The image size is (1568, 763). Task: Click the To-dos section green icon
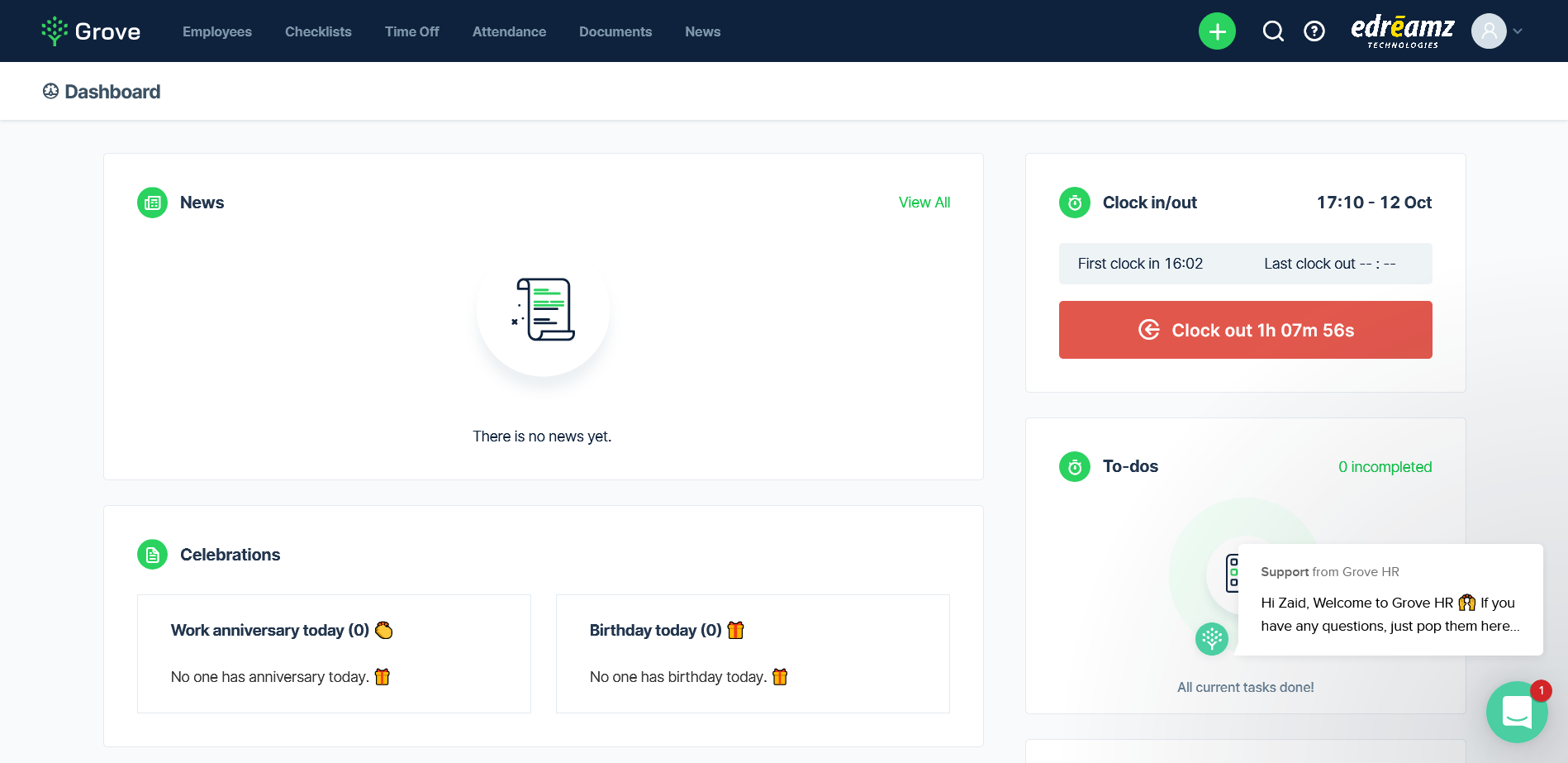point(1074,467)
